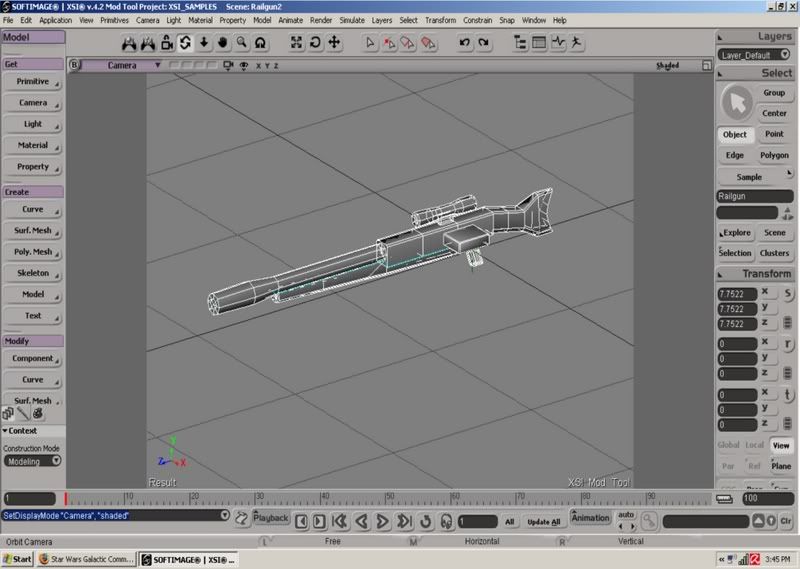Click the red timeline playhead marker

66,499
